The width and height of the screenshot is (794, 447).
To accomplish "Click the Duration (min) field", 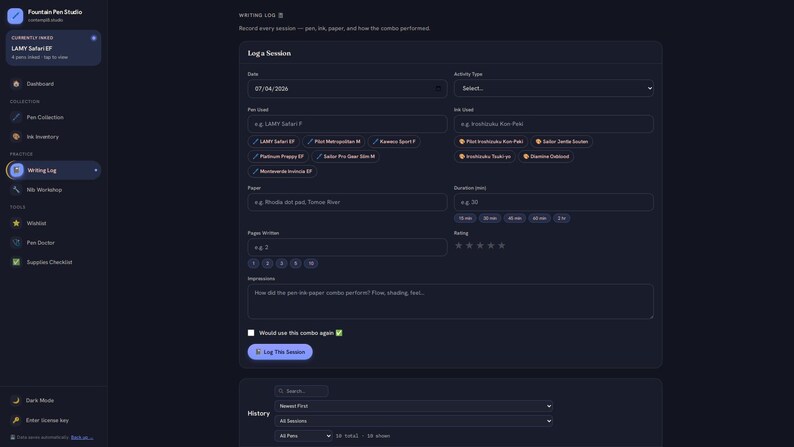I will pos(553,202).
